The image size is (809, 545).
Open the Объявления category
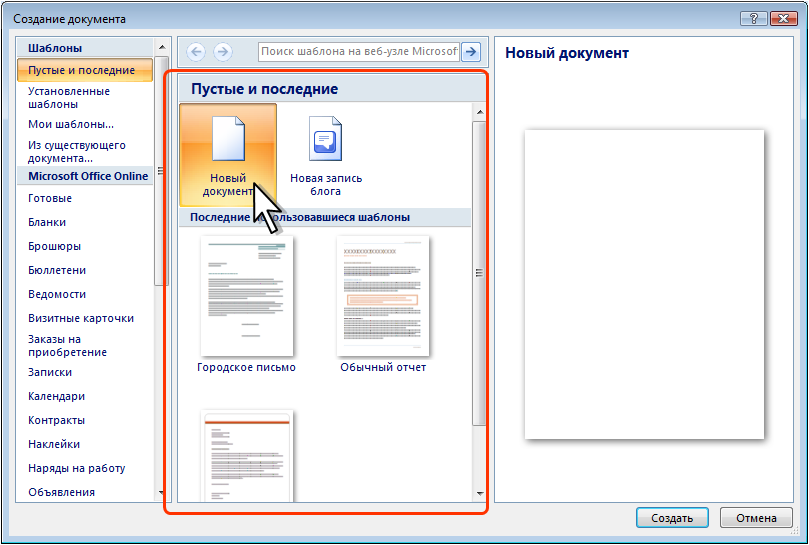click(61, 492)
